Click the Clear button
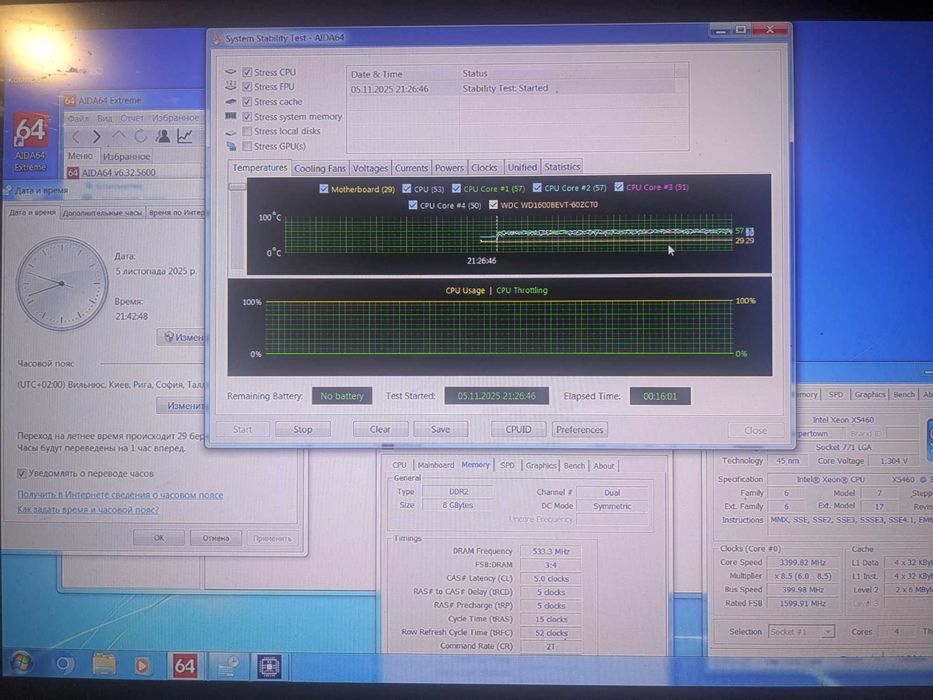 coord(380,429)
